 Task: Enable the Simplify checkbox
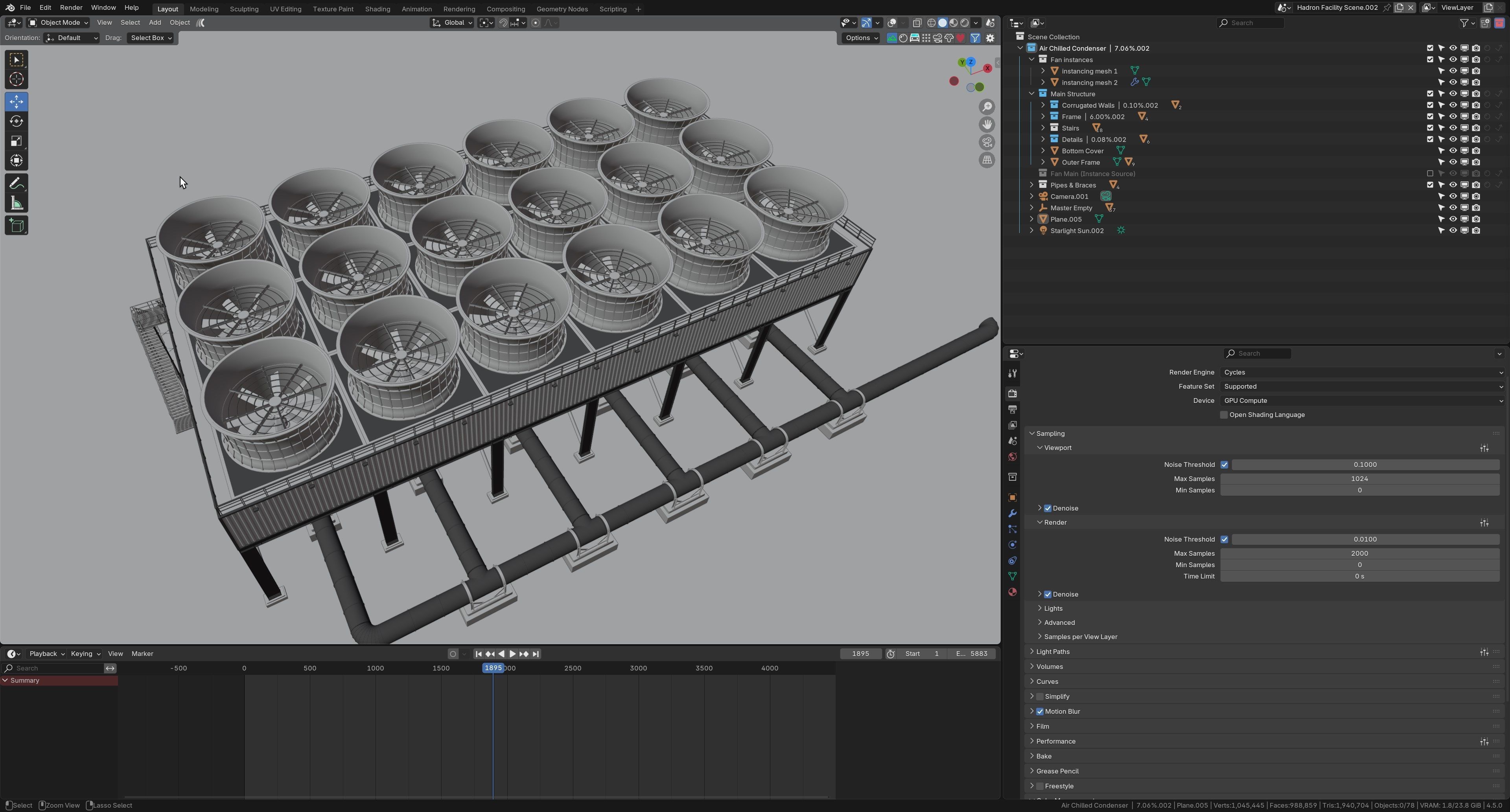pyautogui.click(x=1040, y=696)
